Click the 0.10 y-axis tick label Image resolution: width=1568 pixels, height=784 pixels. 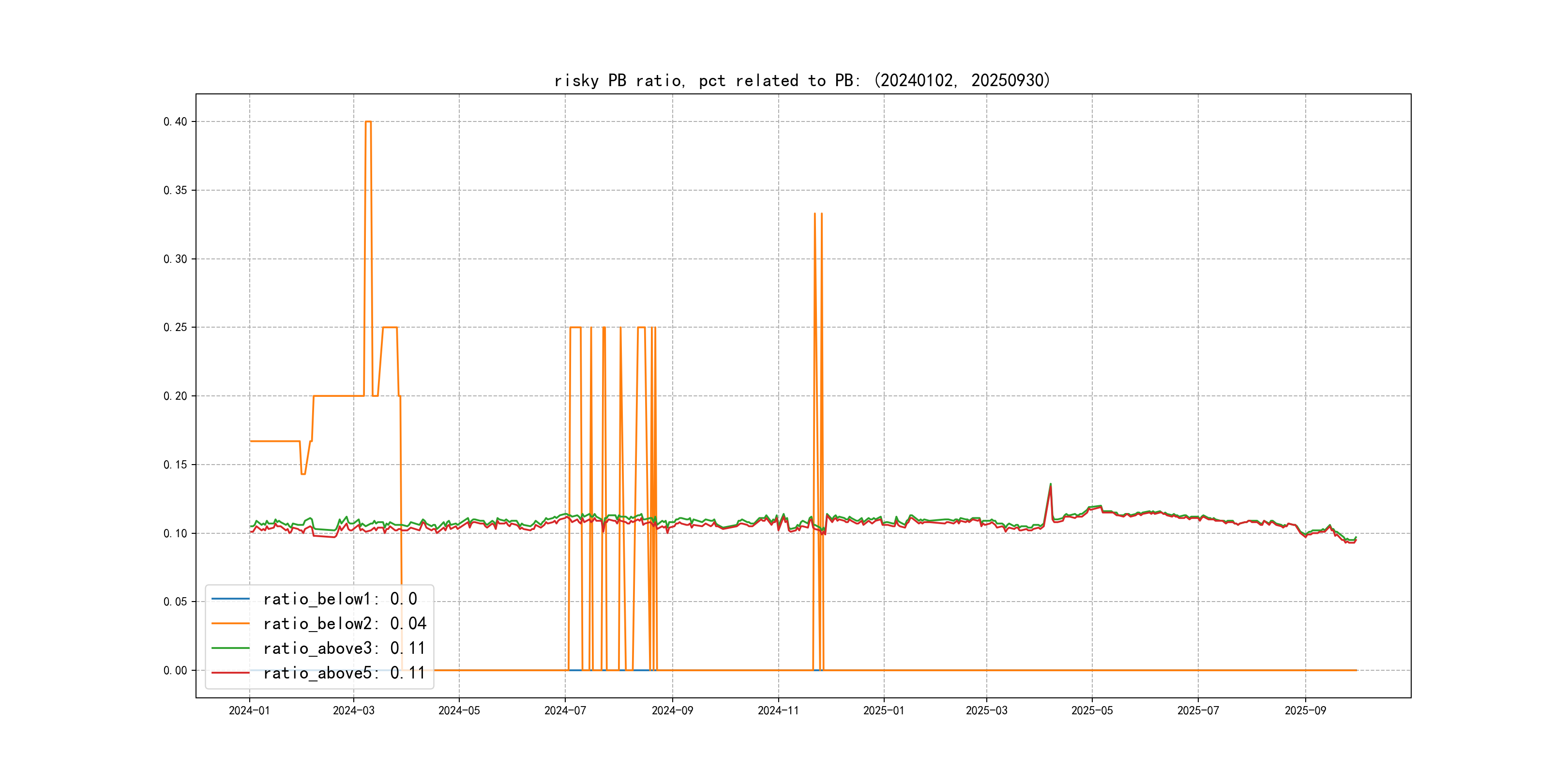click(x=175, y=533)
